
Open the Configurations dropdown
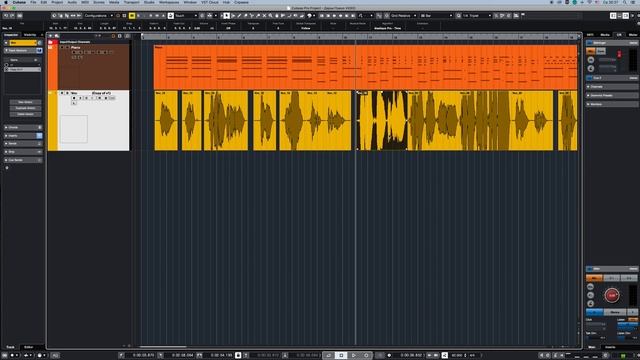98,16
